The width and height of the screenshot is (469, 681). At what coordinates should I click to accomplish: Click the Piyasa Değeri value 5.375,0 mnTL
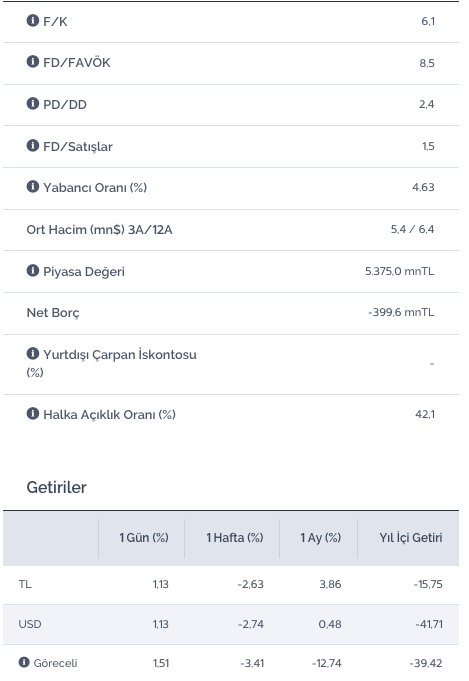(400, 271)
